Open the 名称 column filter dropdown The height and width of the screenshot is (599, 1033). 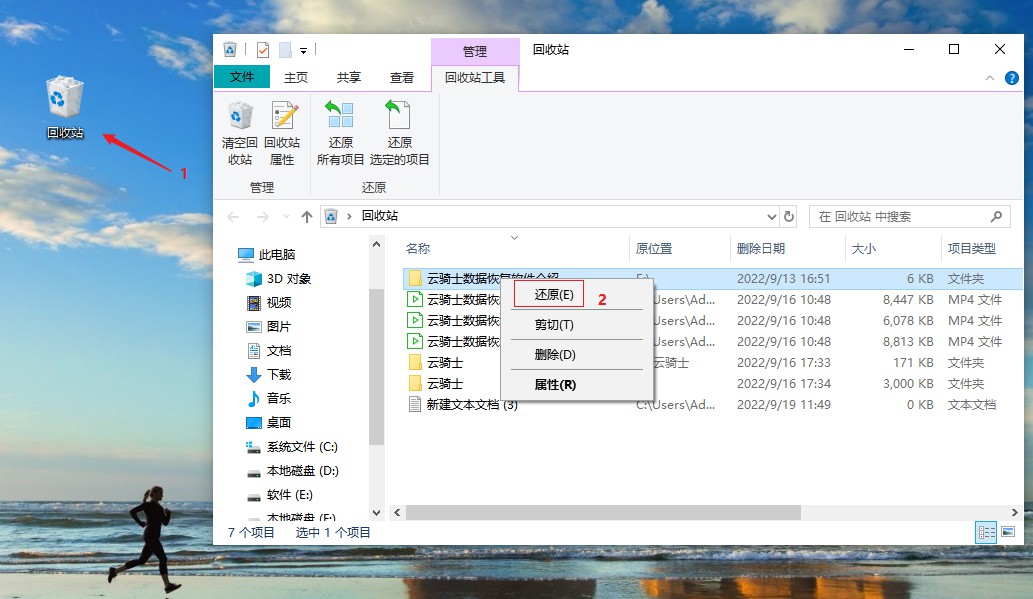pos(515,238)
